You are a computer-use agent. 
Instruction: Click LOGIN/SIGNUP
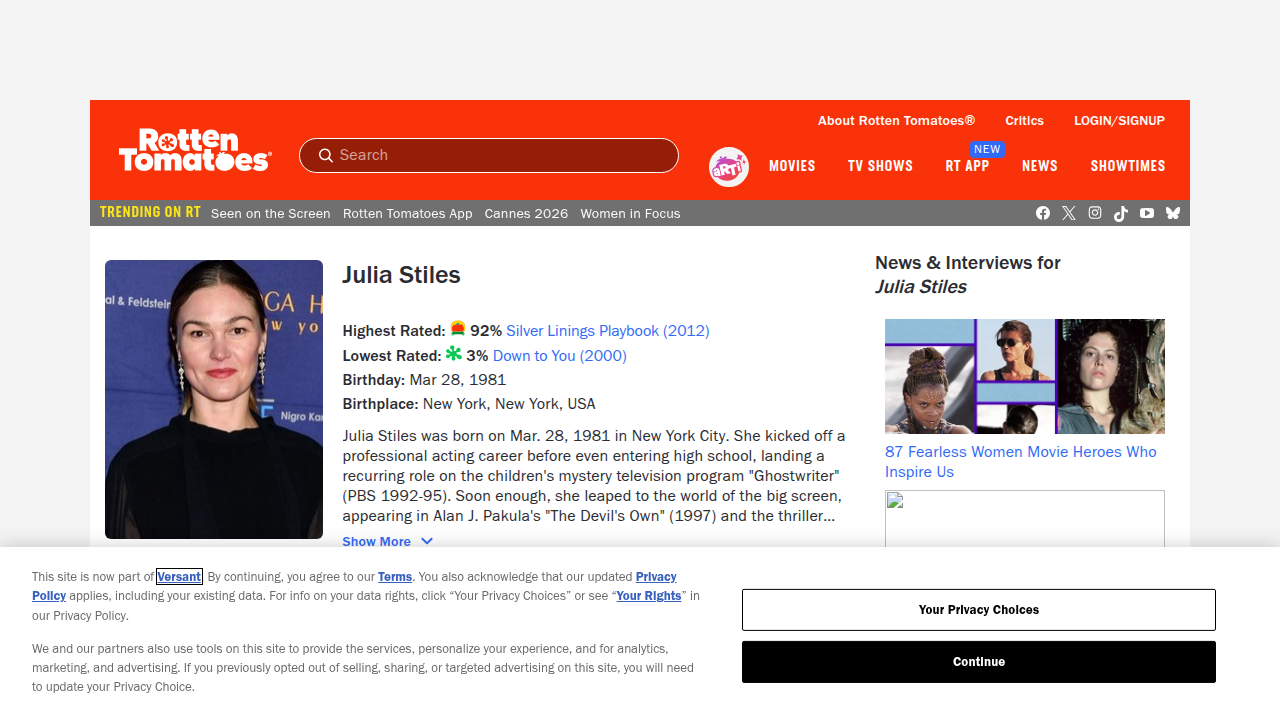(x=1119, y=120)
